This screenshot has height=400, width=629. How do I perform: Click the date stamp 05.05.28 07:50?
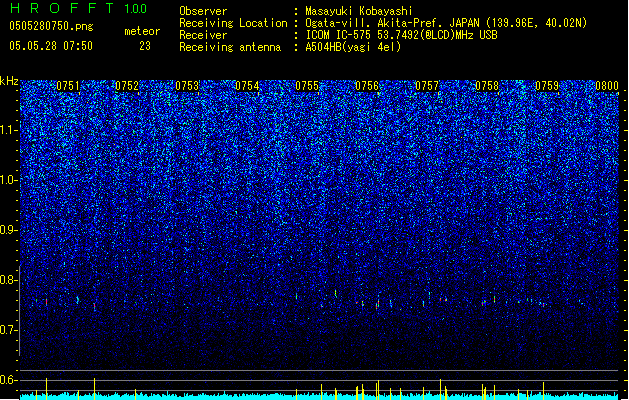pyautogui.click(x=51, y=46)
